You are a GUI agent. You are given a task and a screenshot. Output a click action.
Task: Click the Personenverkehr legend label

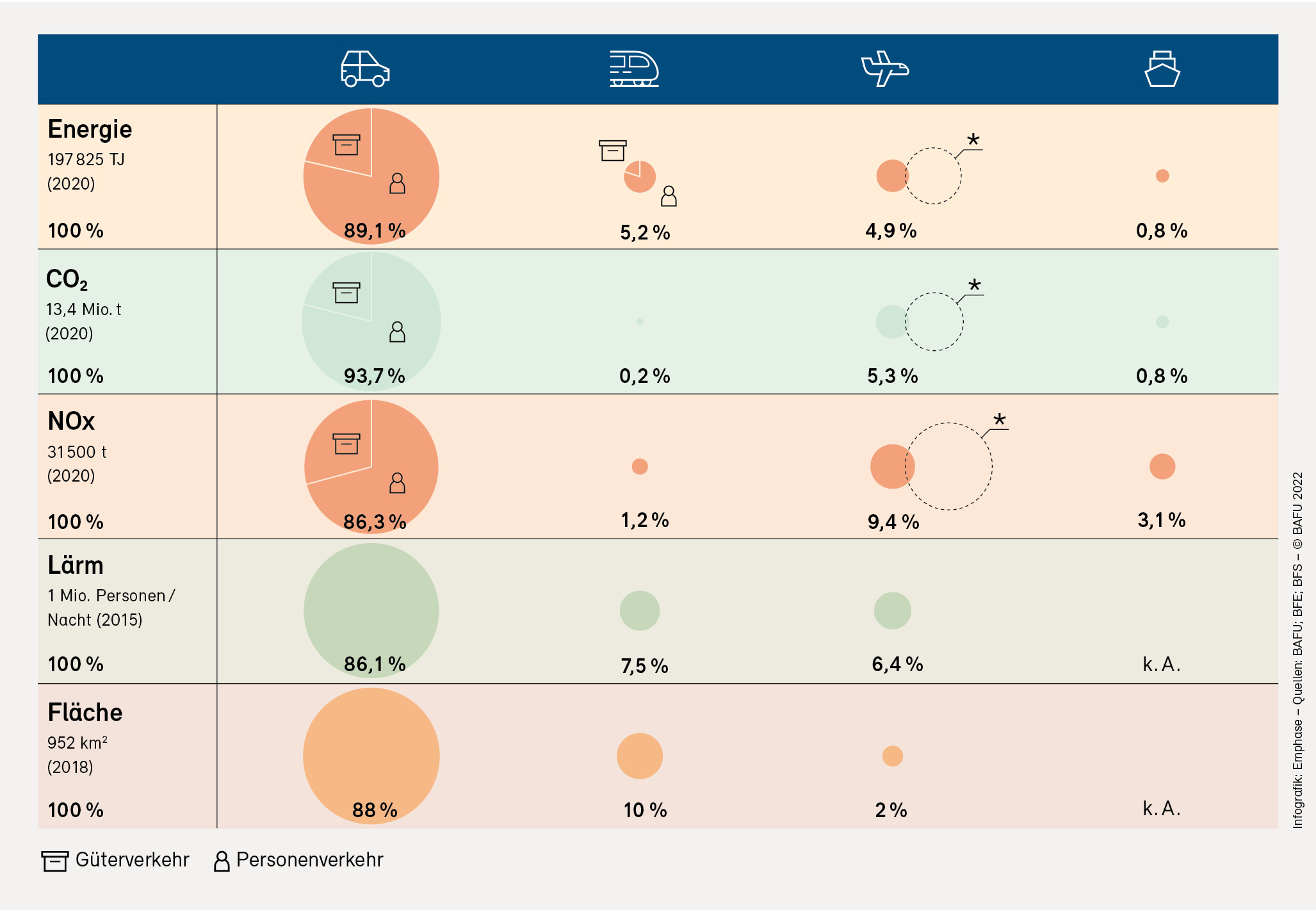(x=310, y=859)
